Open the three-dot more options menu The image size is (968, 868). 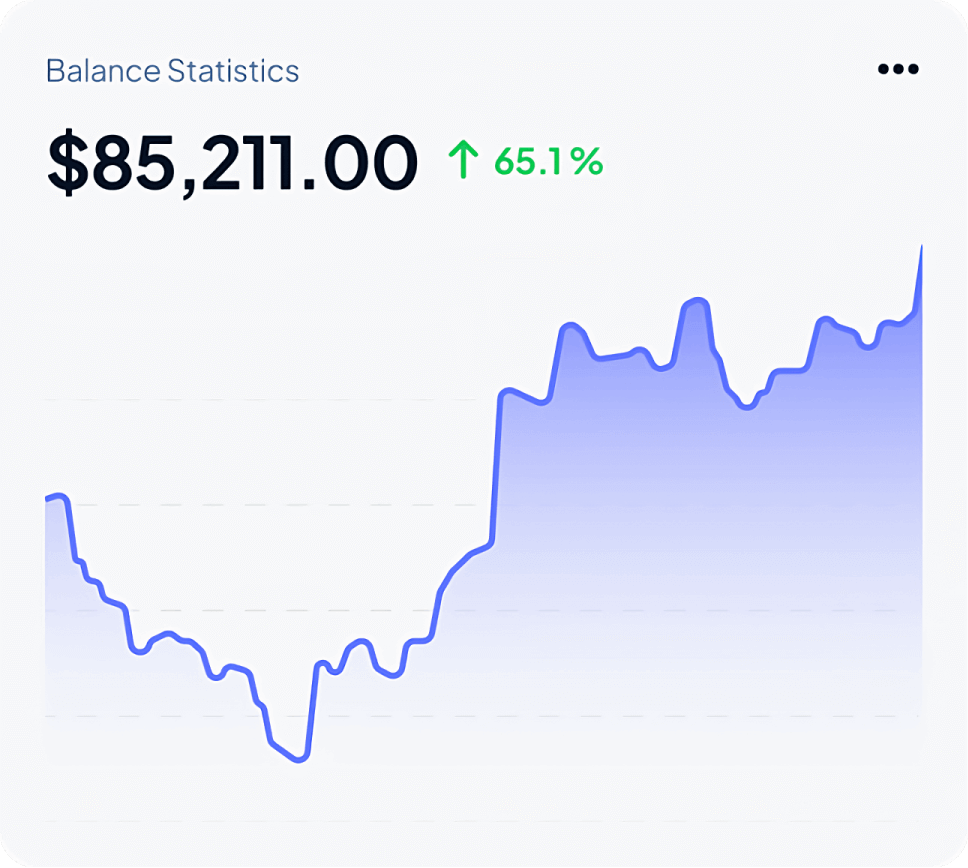click(897, 69)
